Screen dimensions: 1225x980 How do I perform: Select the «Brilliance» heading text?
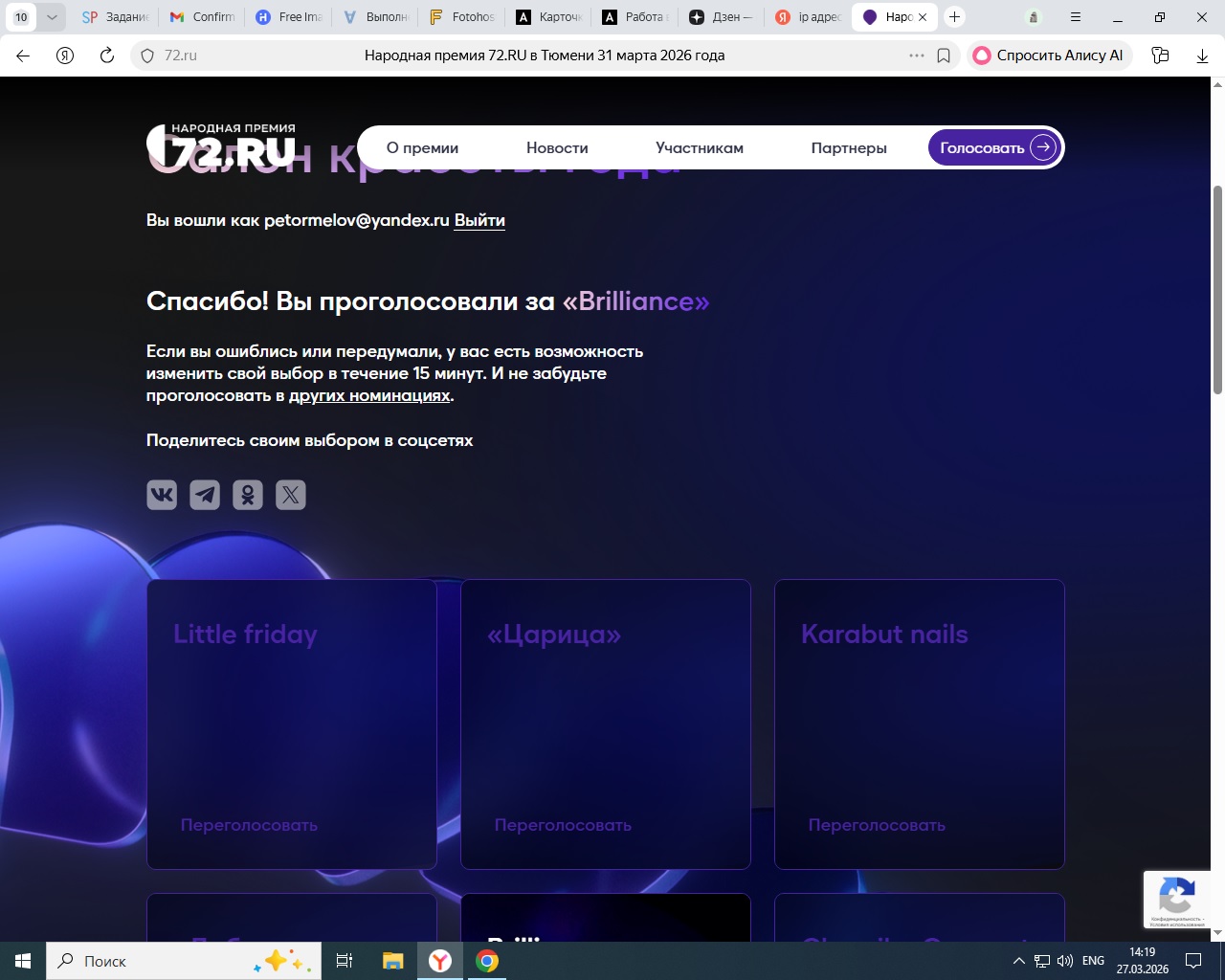point(636,301)
